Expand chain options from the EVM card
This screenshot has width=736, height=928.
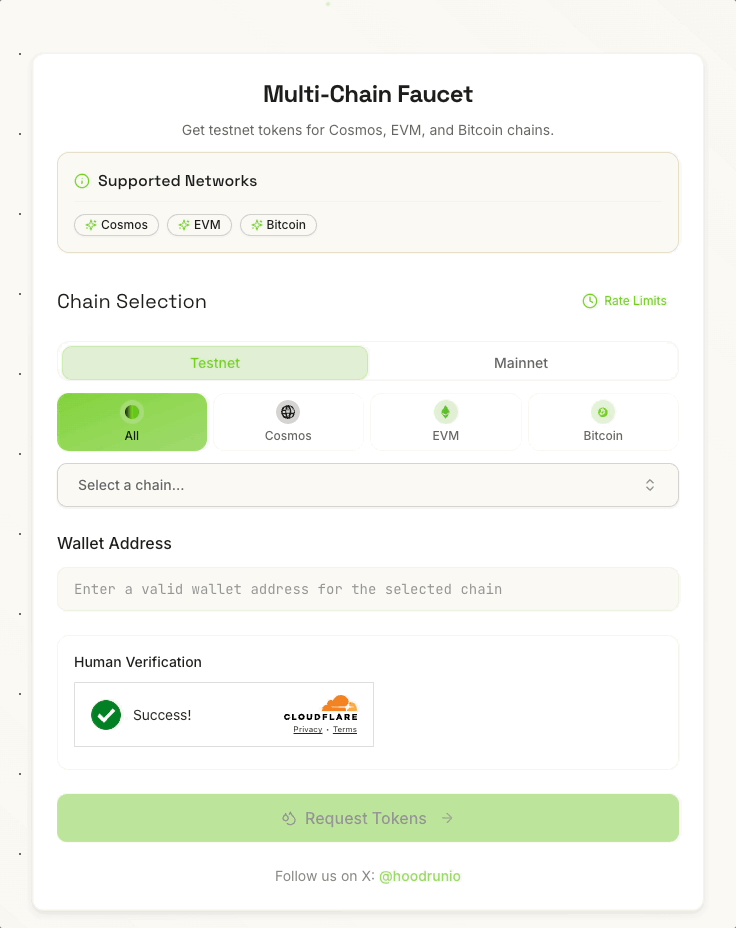pyautogui.click(x=445, y=422)
